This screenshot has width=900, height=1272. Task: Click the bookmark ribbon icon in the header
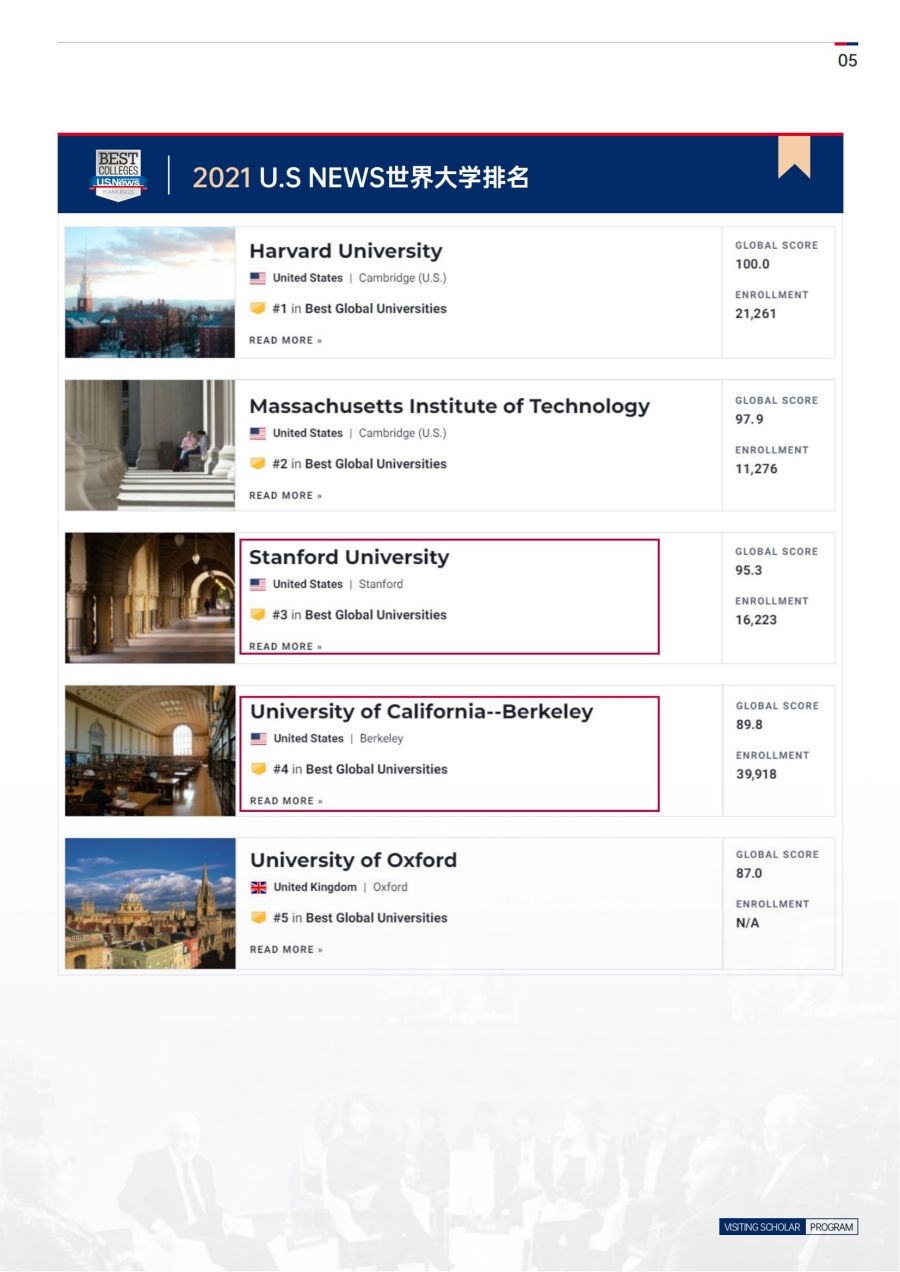point(794,157)
